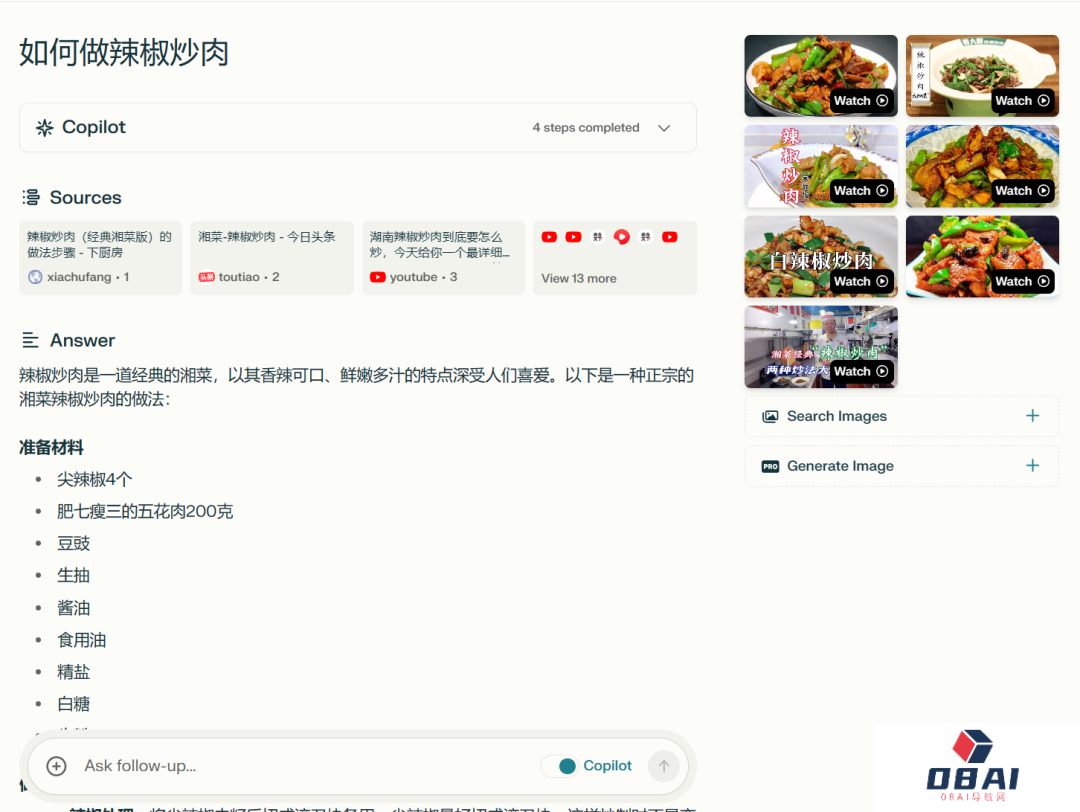The image size is (1080, 812).
Task: Click the Ask follow-up input field
Action: (300, 766)
